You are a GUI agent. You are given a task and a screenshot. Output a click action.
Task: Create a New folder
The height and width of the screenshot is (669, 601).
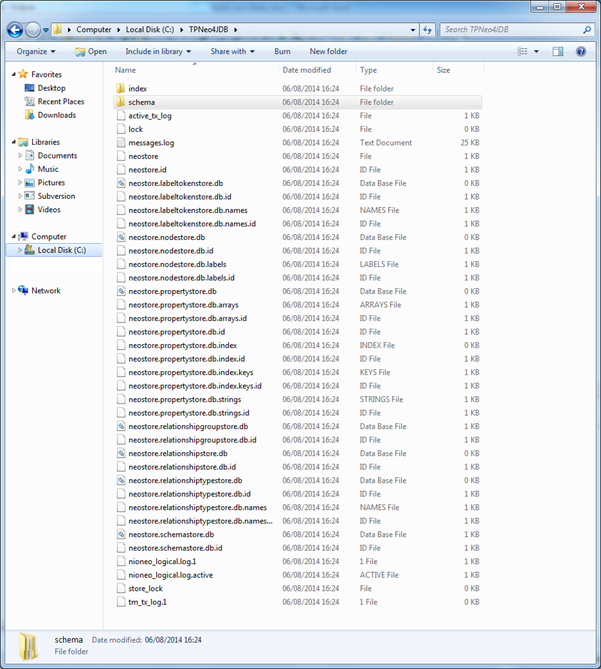click(x=328, y=52)
